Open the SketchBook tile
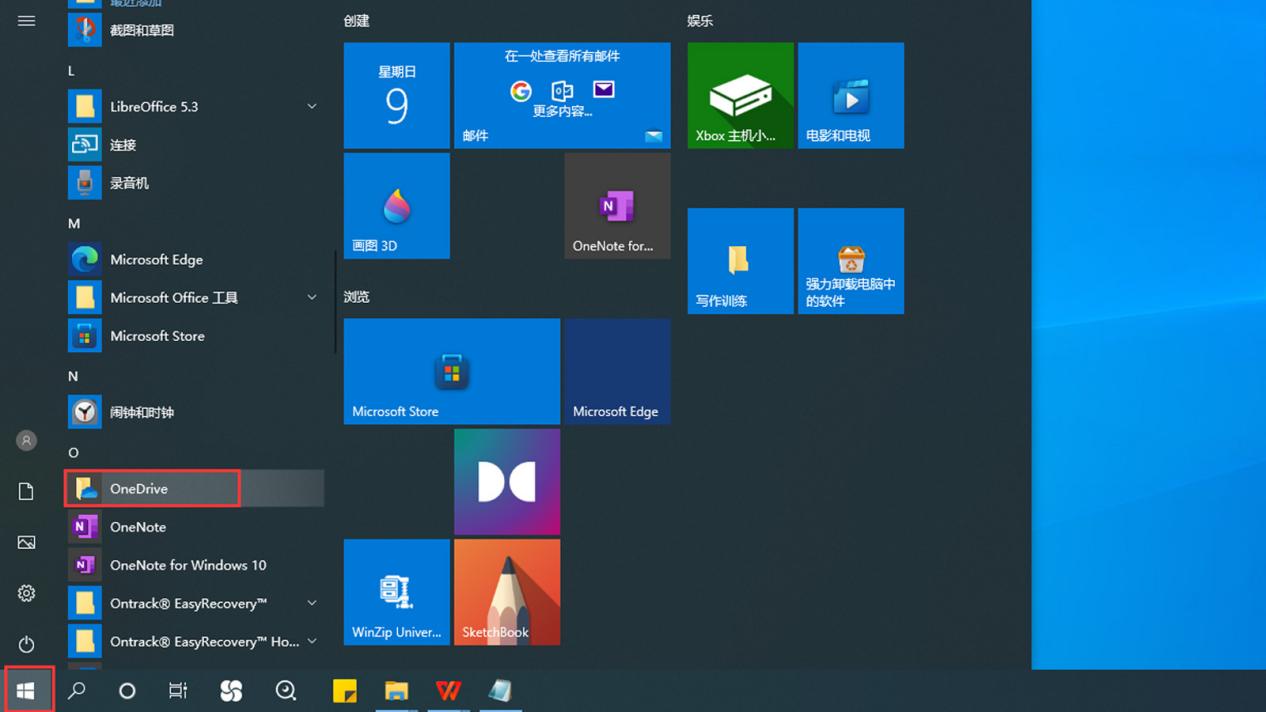The image size is (1266, 712). point(507,592)
